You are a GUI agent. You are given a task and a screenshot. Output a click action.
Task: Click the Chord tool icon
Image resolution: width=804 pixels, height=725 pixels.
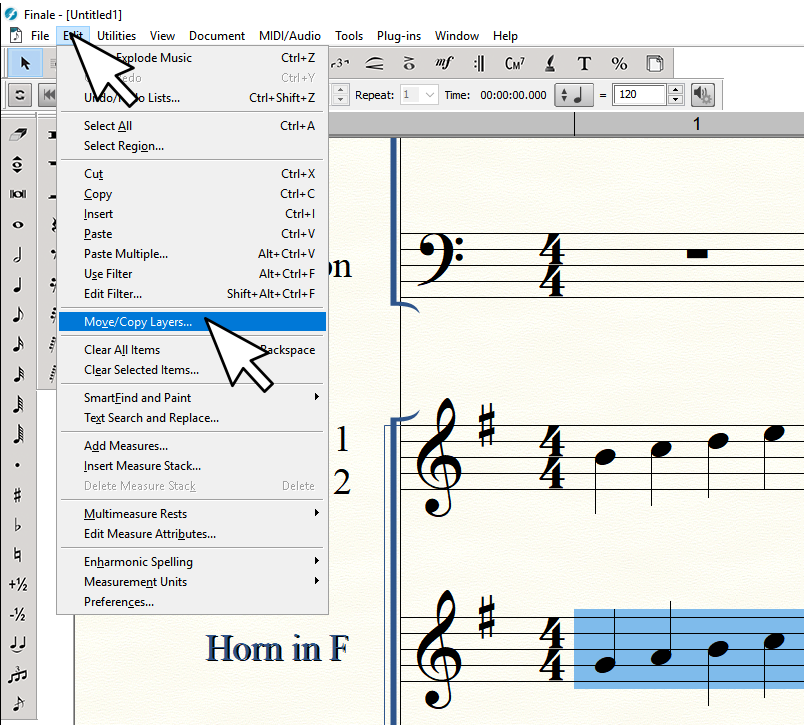515,63
